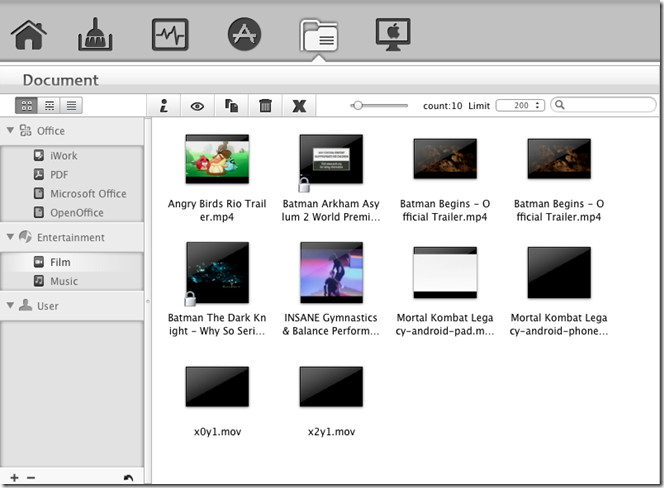The image size is (664, 488).
Task: Open the Home tab icon
Action: coord(29,34)
